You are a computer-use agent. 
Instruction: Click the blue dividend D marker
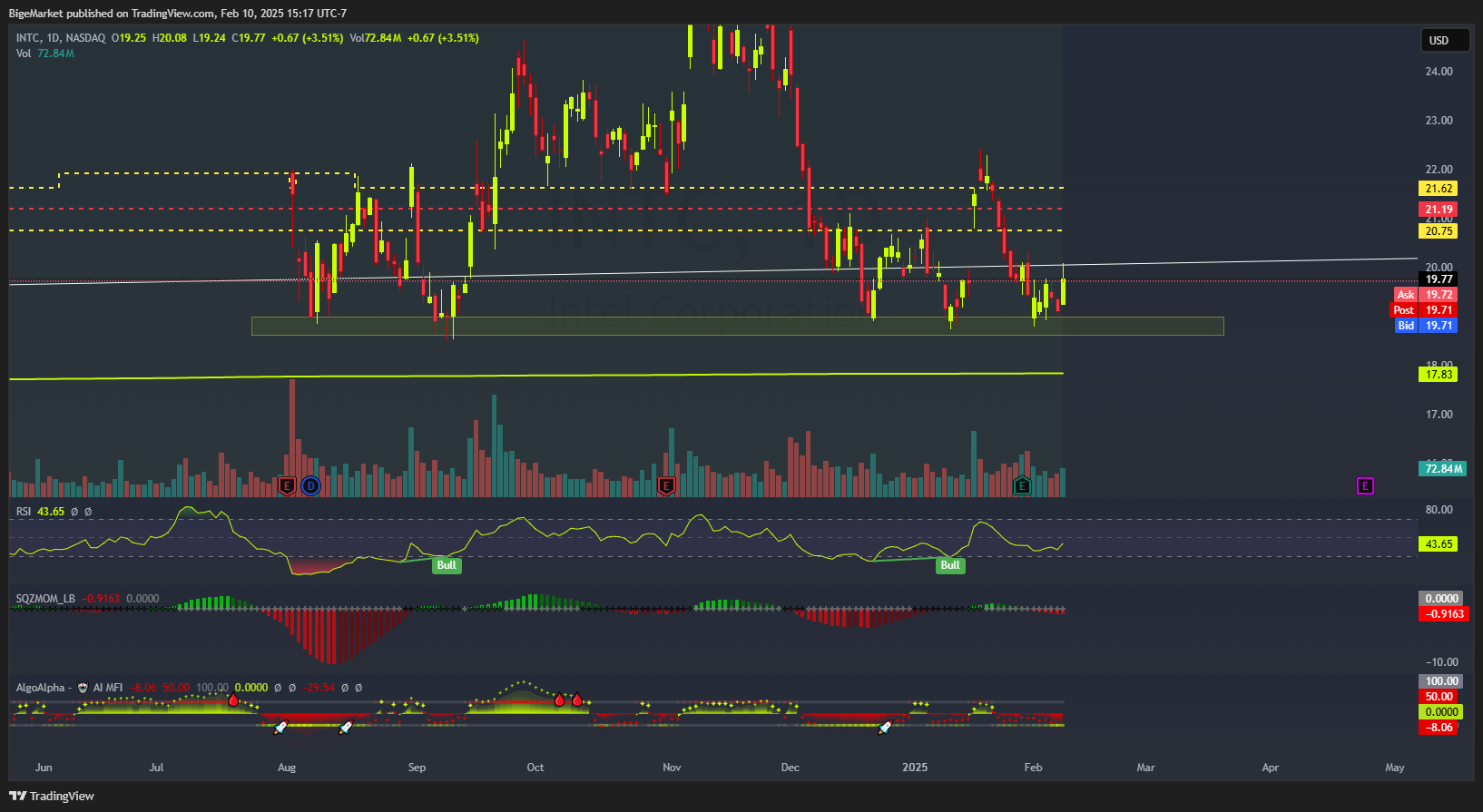310,486
